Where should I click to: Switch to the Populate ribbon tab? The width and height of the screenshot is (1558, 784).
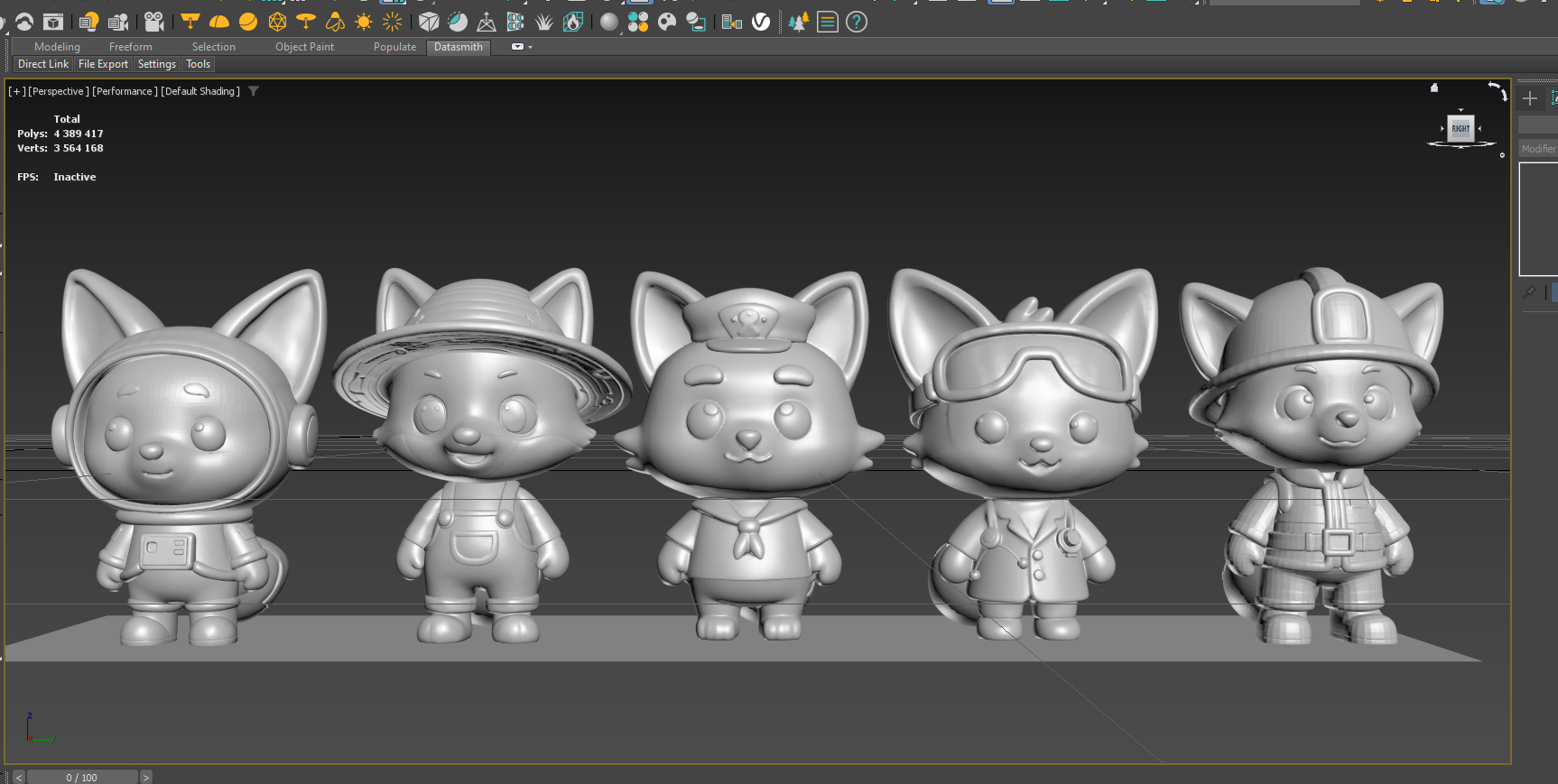(395, 47)
